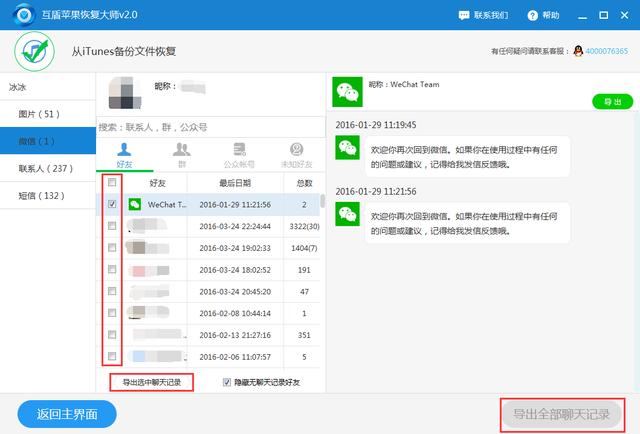Click the second welcome message bubble
The width and height of the screenshot is (640, 434).
point(467,223)
